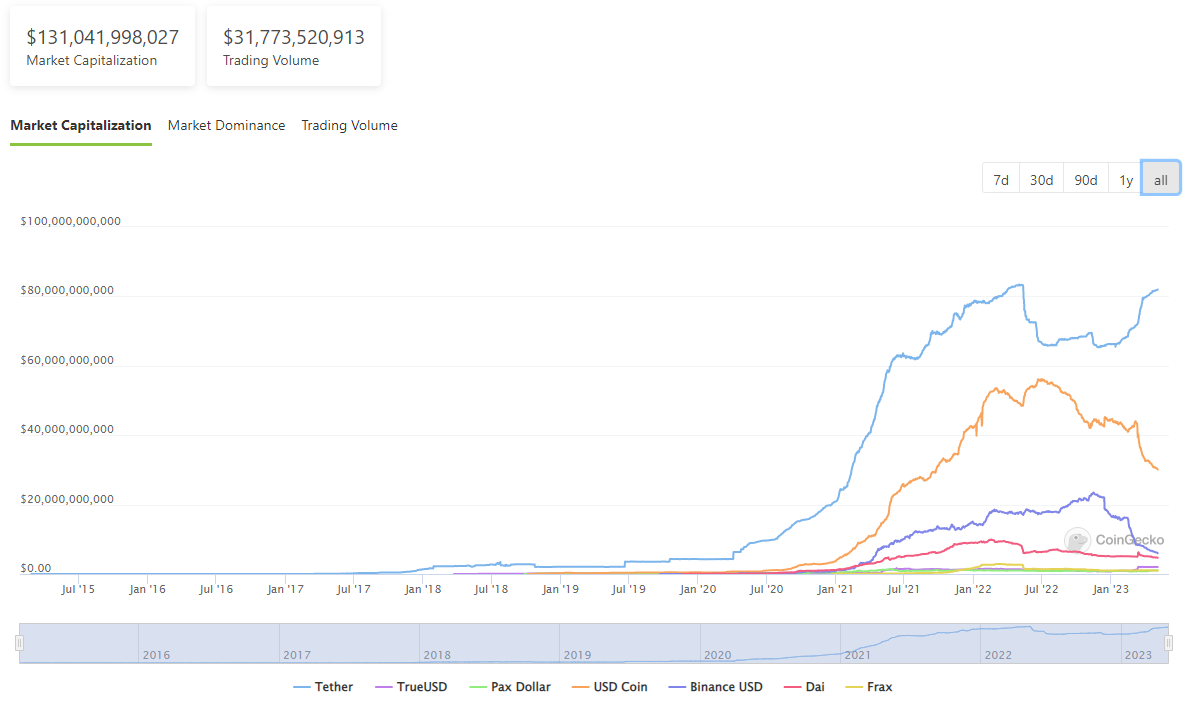Switch to the Market Capitalization tab
Viewport: 1190px width, 710px height.
(80, 126)
